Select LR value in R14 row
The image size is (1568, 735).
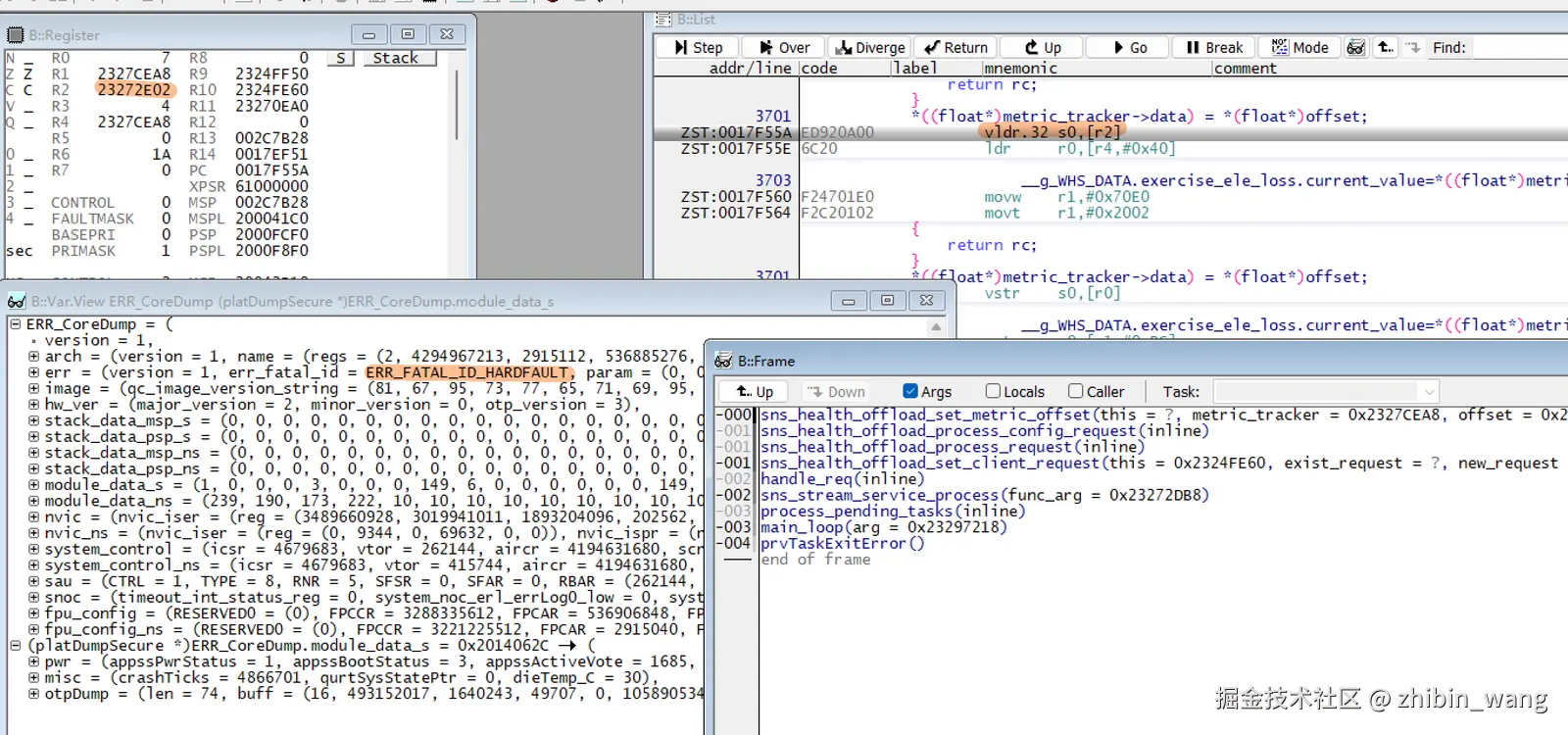tap(271, 154)
